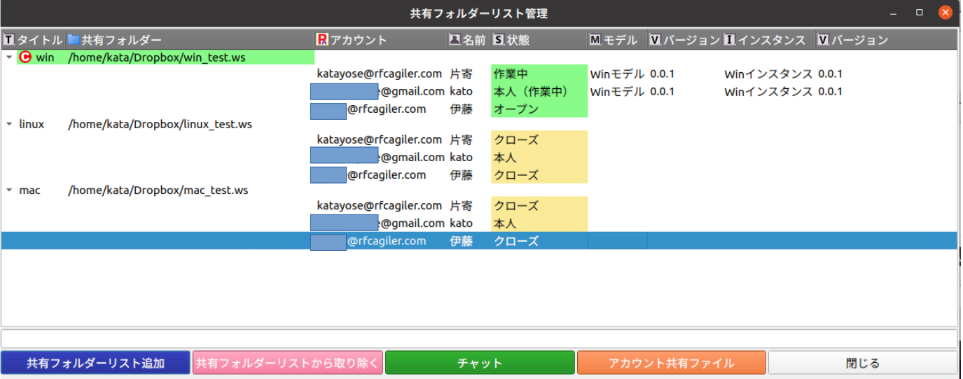Open the チャット button

[480, 363]
